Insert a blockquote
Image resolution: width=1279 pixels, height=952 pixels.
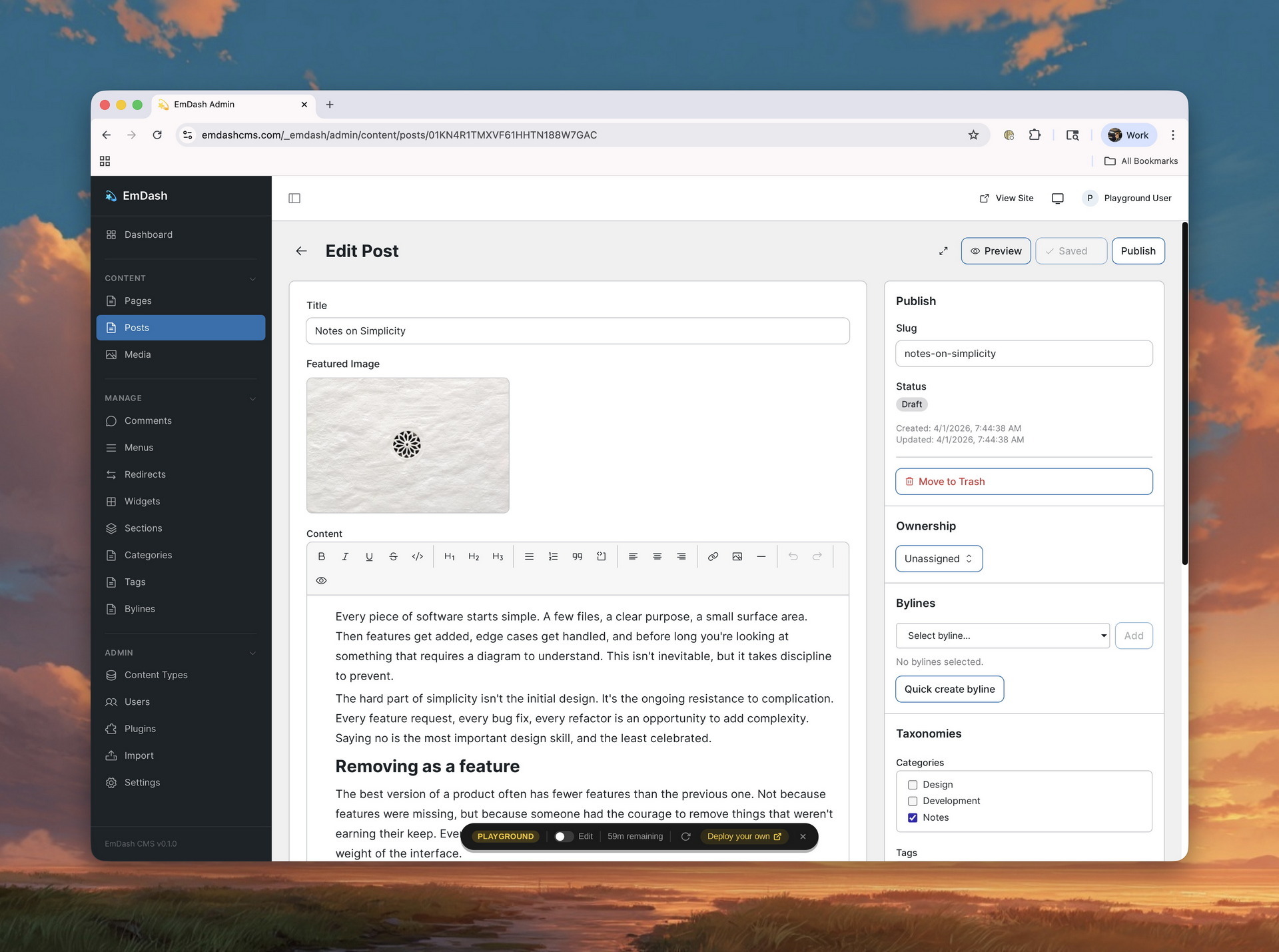(577, 556)
